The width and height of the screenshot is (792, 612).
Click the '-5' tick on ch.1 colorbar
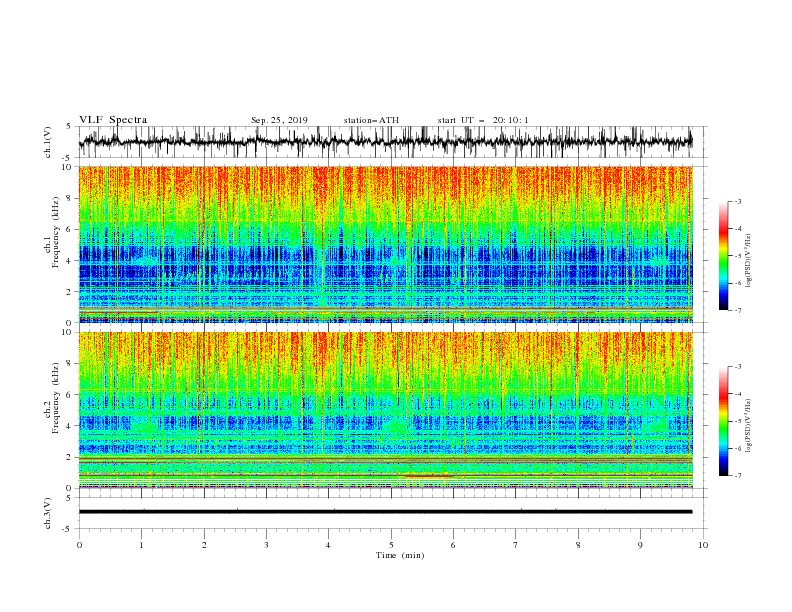click(738, 256)
